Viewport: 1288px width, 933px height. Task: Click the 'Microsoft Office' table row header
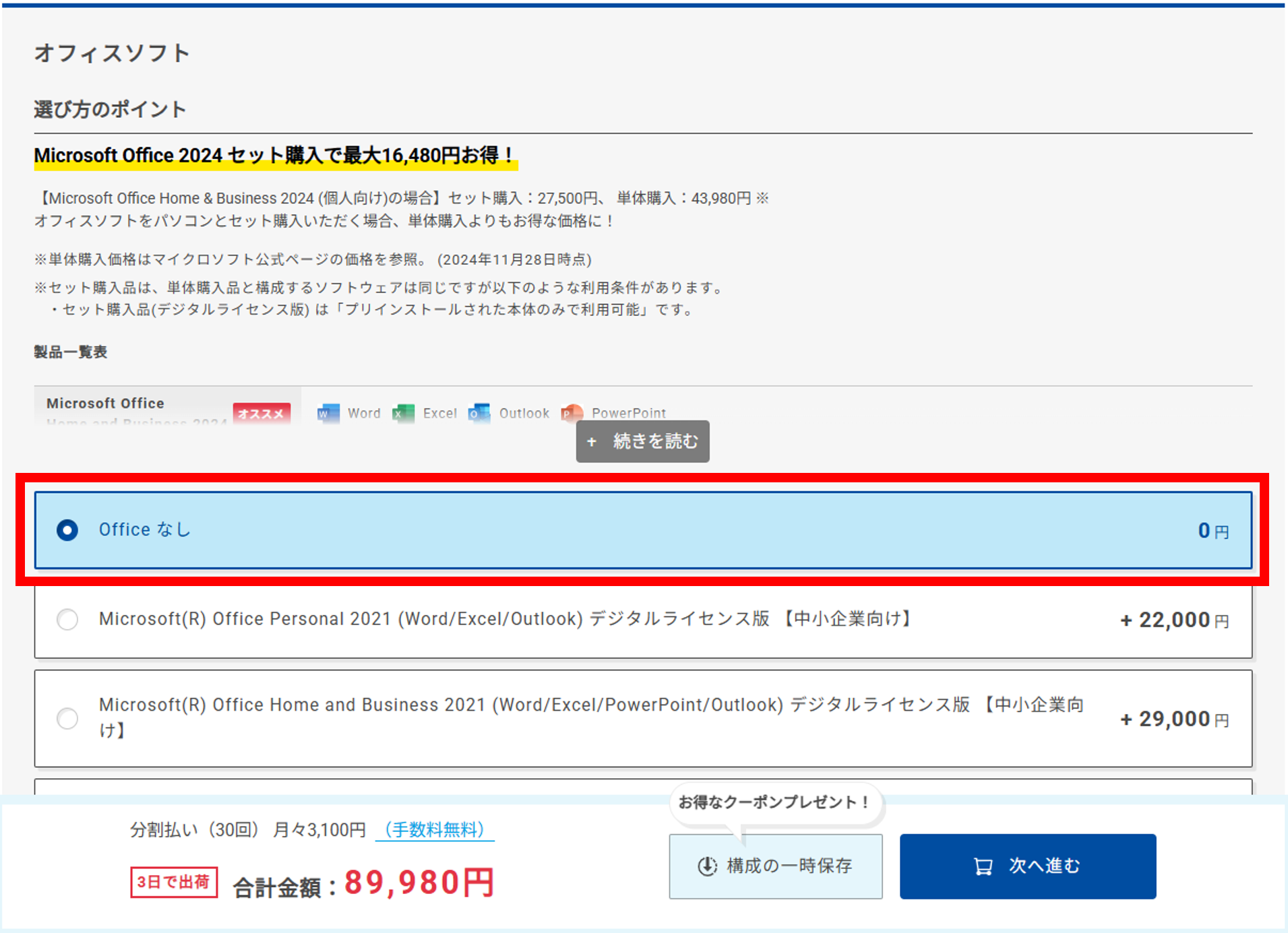105,404
